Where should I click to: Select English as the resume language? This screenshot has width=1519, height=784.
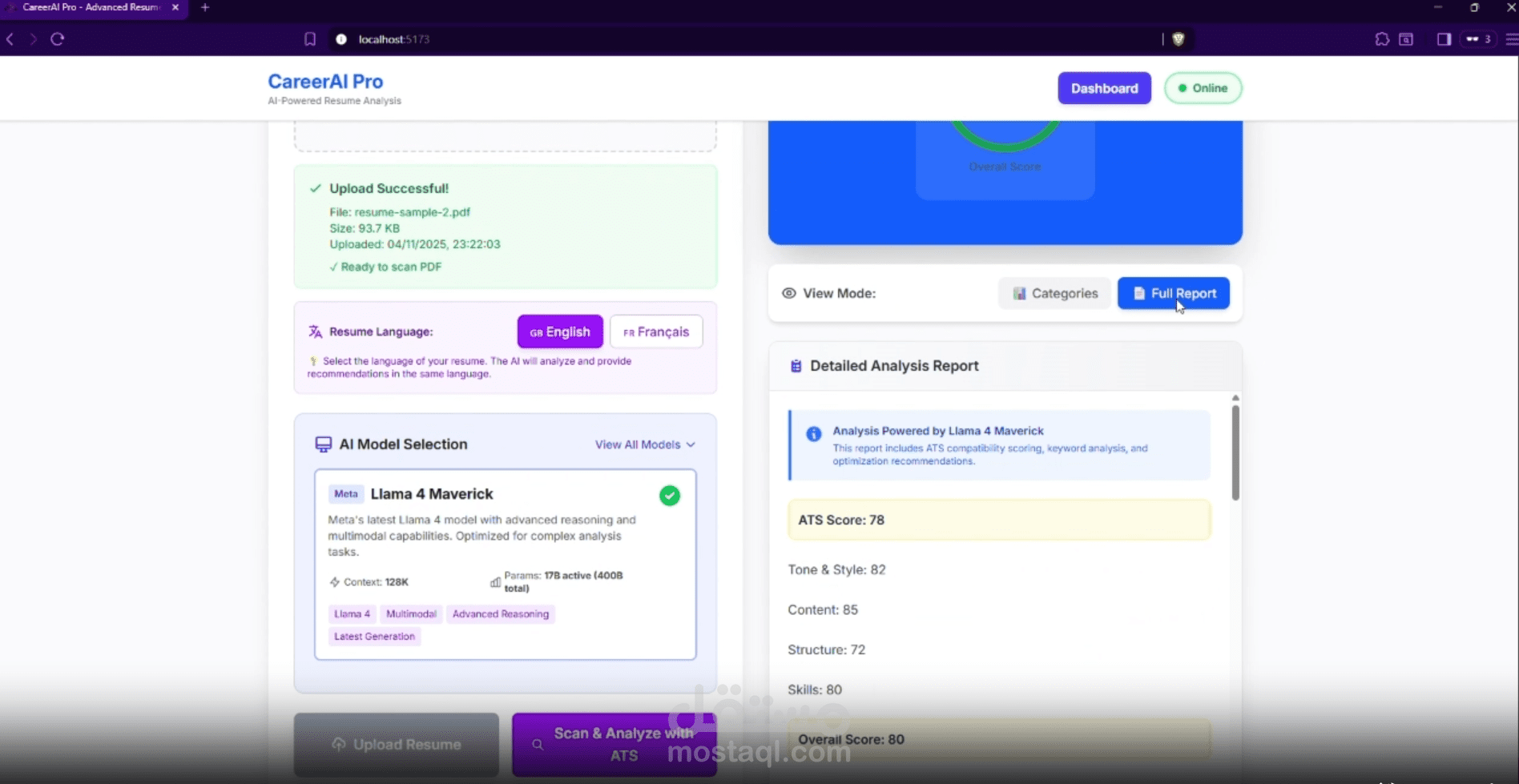tap(559, 331)
